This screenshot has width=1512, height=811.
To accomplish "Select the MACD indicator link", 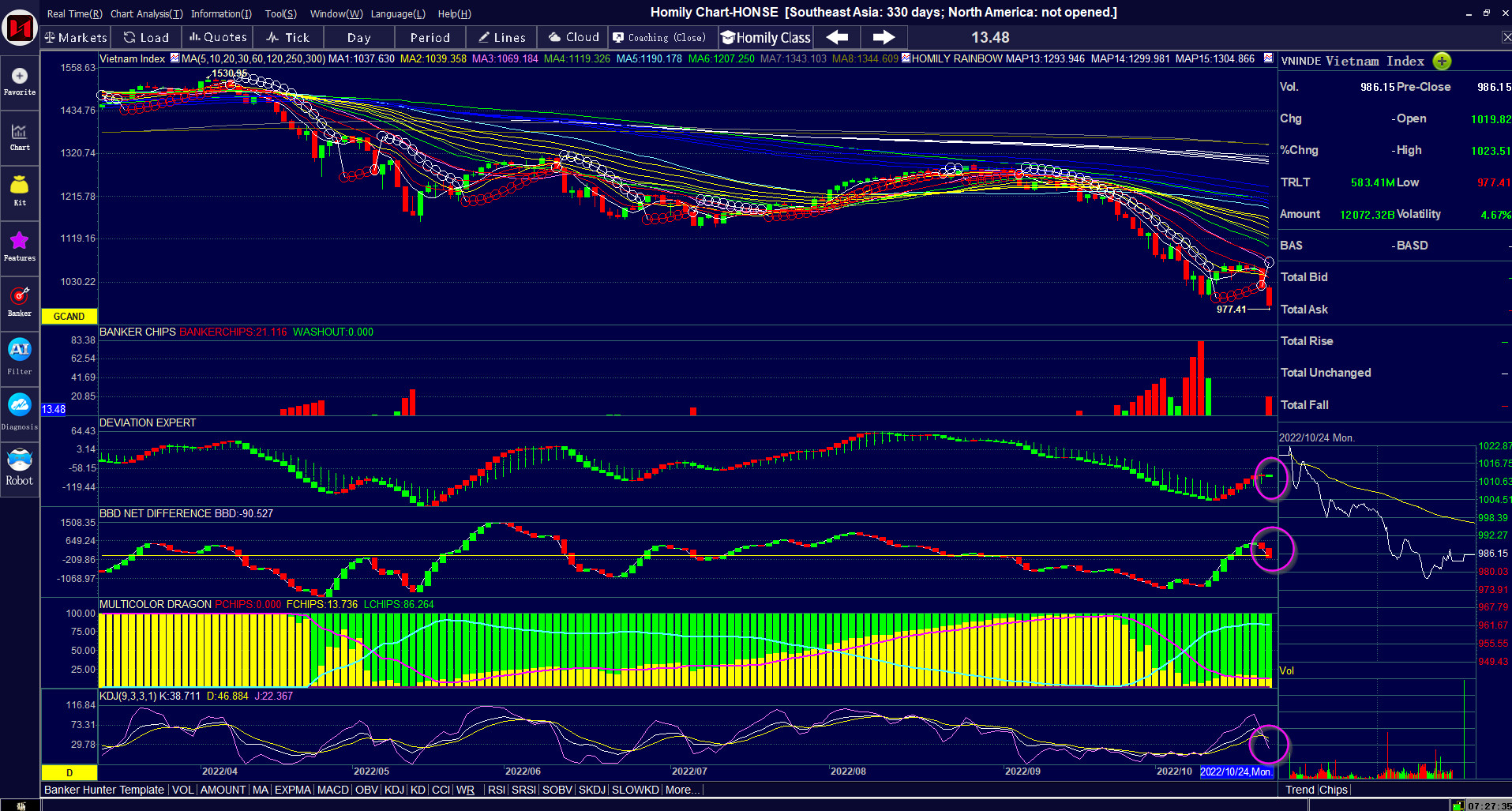I will click(x=332, y=790).
